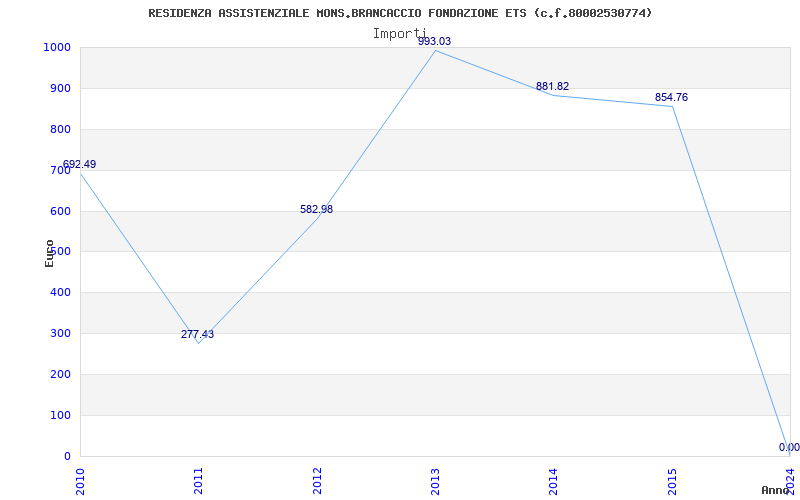Click the 400 y-axis tick label
Viewport: 800px width, 500px height.
(x=60, y=292)
